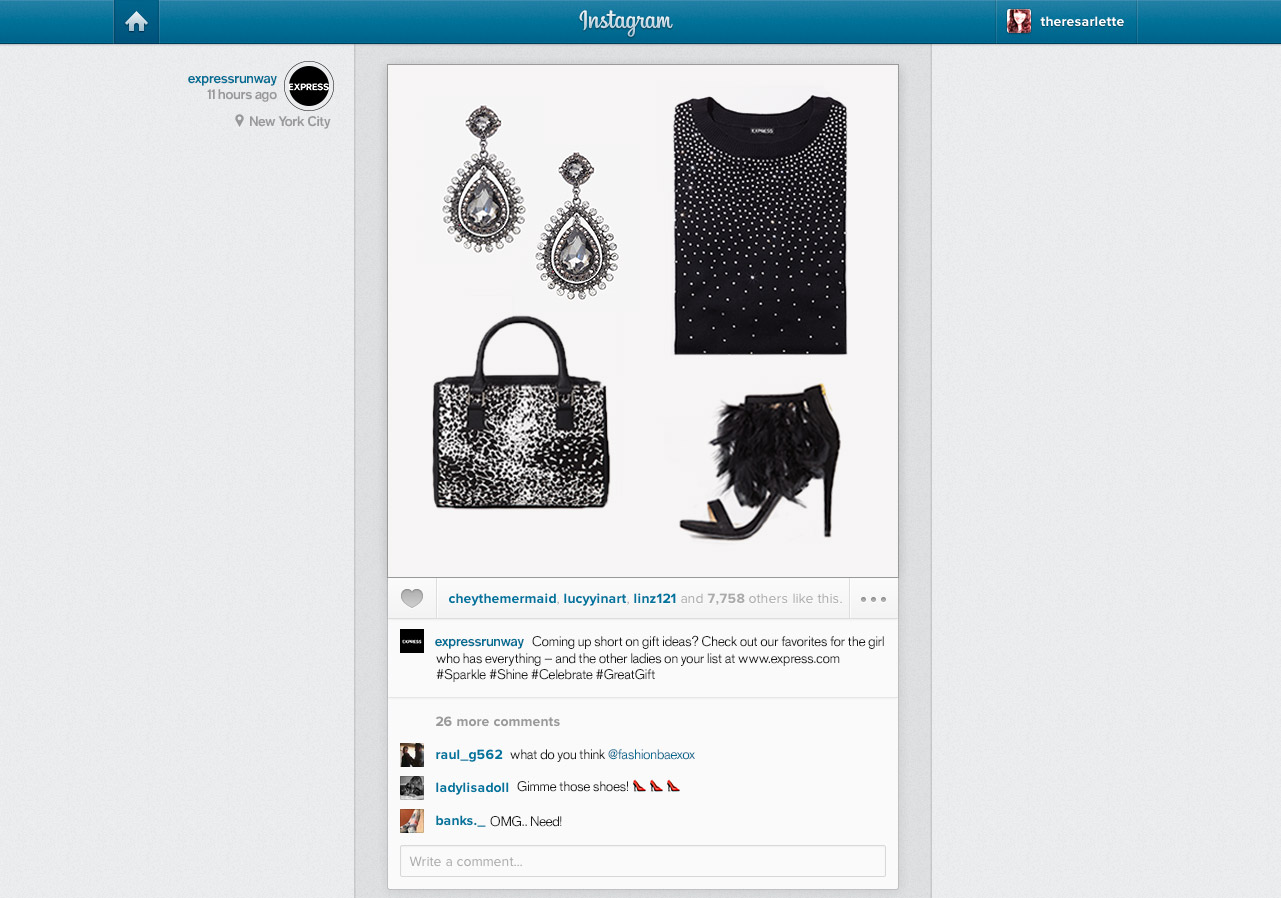Open expressrunway username link in sidebar
The width and height of the screenshot is (1281, 898).
point(232,79)
